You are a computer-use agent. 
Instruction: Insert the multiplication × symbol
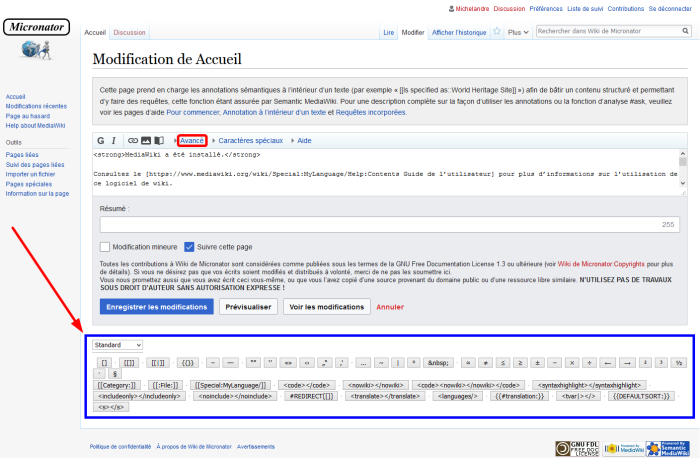point(572,363)
